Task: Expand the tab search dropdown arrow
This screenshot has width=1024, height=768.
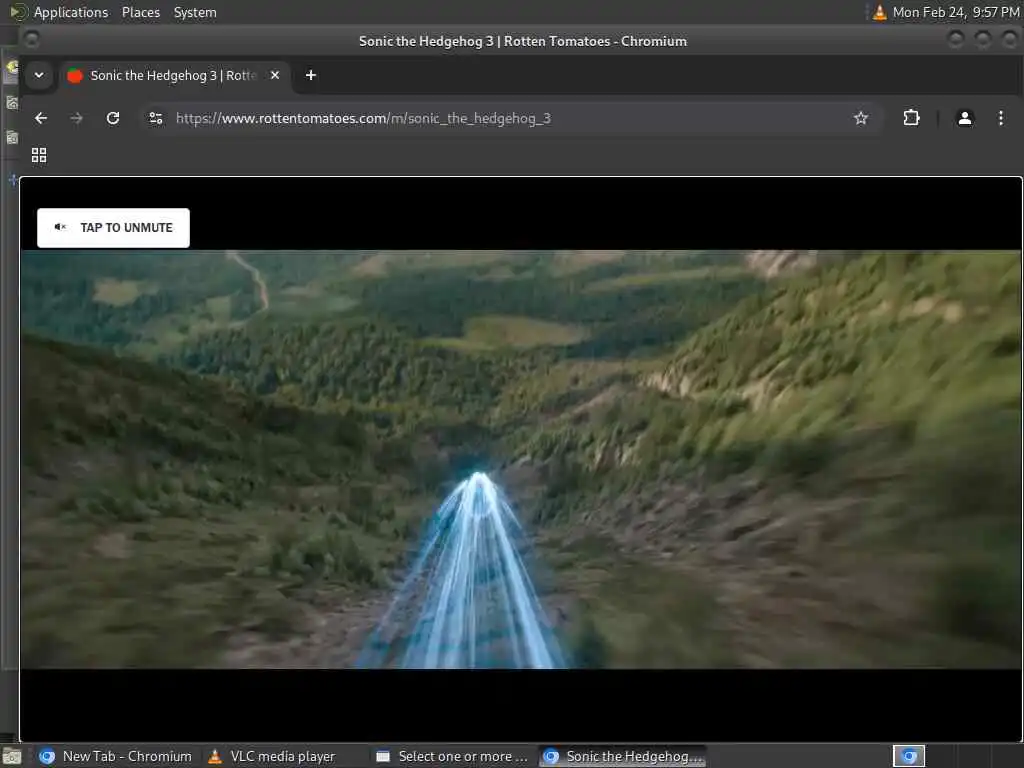Action: click(39, 75)
